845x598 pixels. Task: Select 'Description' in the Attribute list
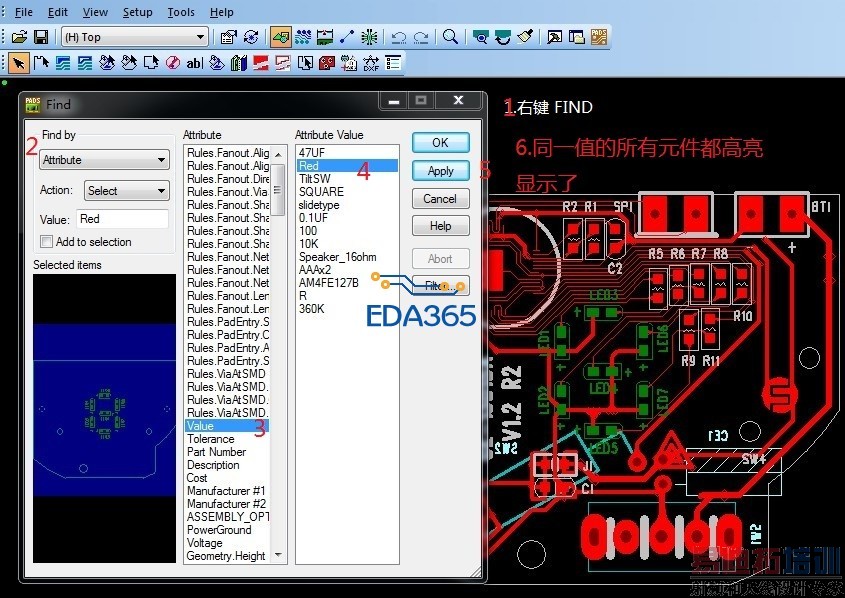213,465
